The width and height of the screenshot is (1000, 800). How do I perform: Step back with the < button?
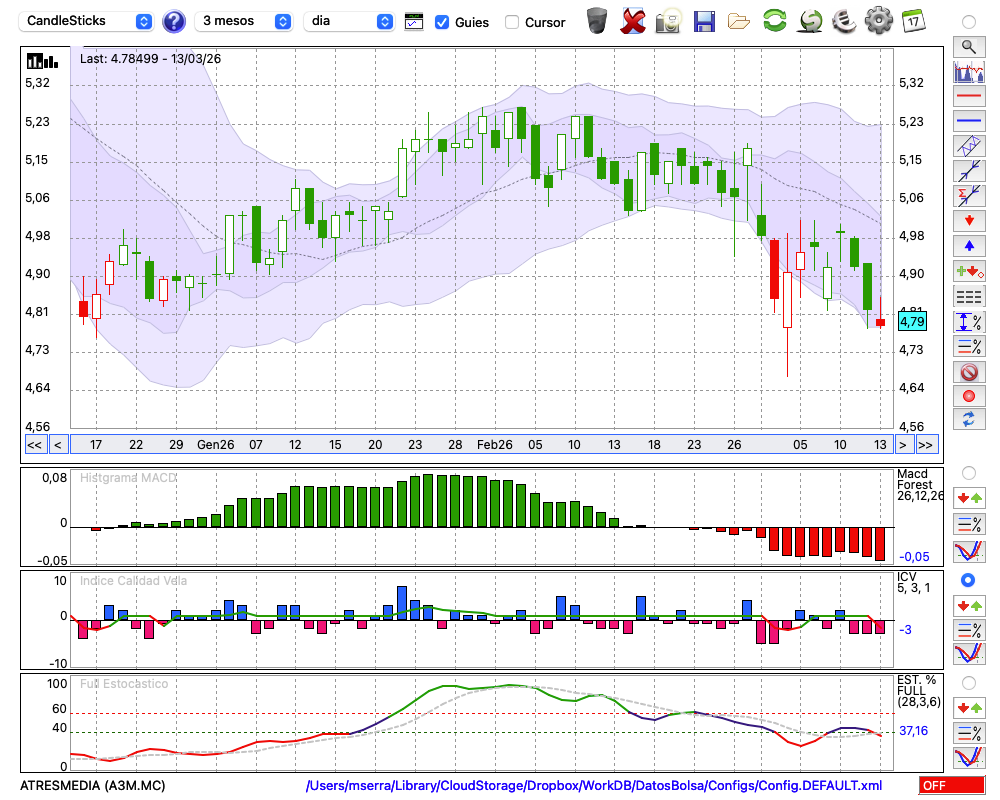point(58,445)
